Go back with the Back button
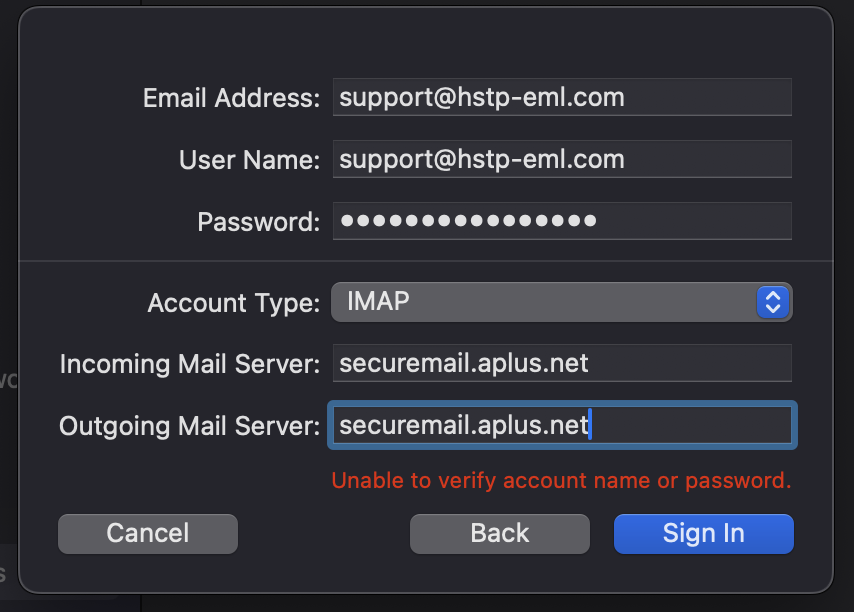 click(499, 534)
